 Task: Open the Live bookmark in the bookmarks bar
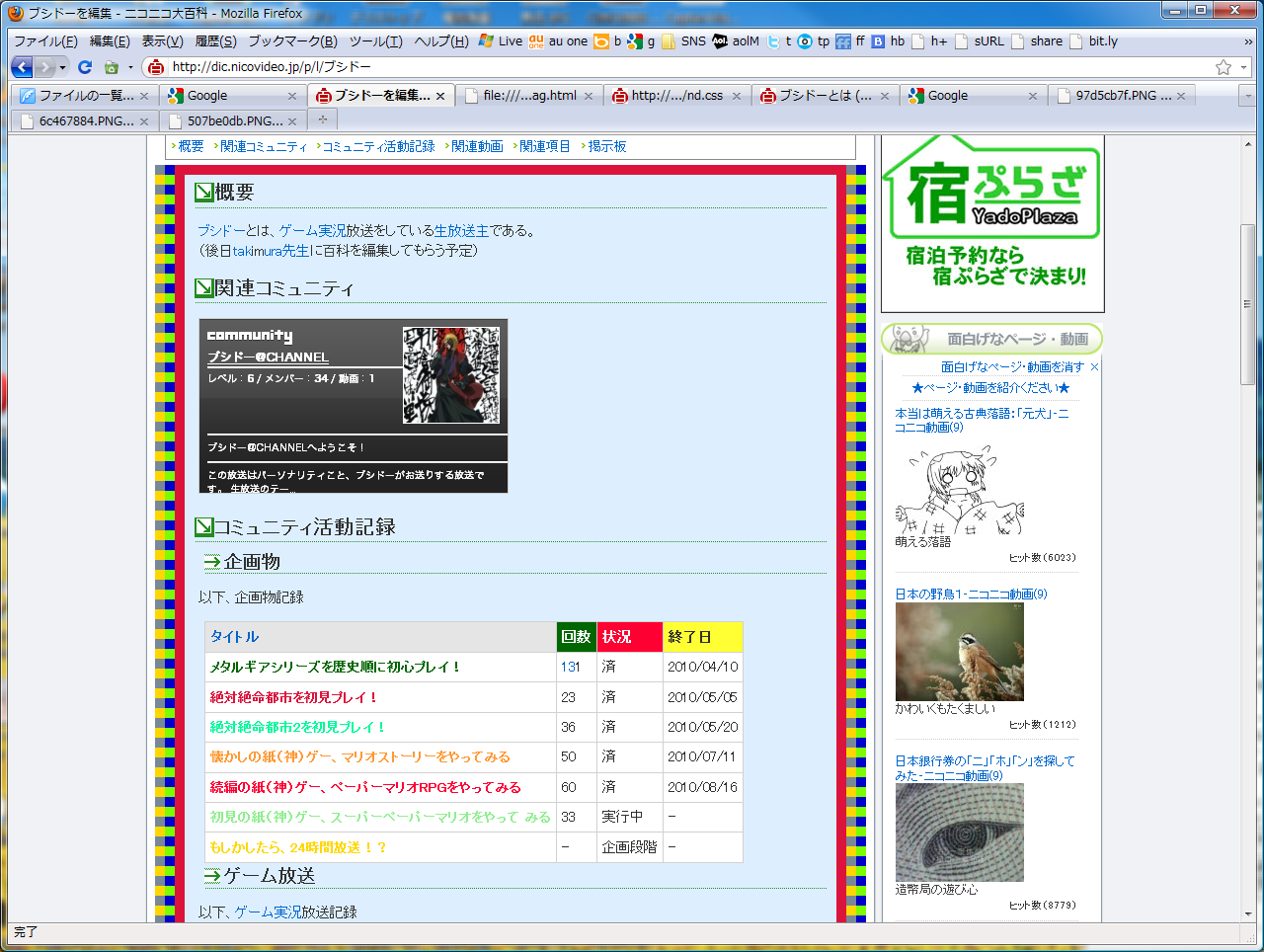[x=501, y=41]
